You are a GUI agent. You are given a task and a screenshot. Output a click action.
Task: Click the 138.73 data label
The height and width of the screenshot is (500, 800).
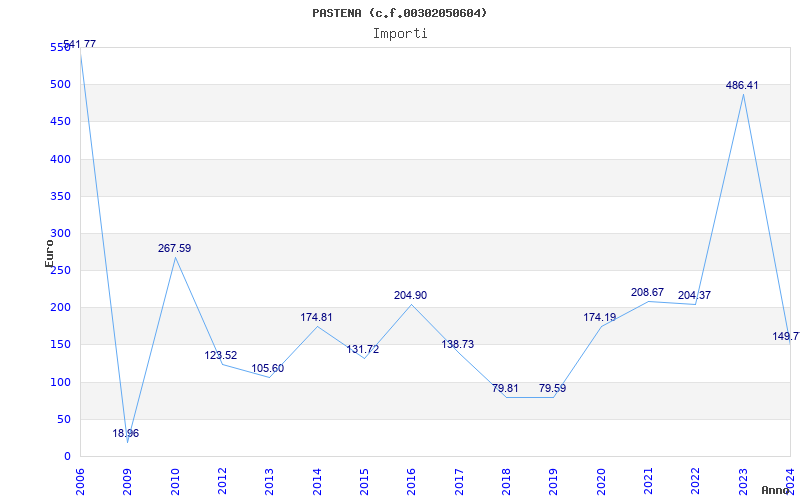(x=458, y=344)
